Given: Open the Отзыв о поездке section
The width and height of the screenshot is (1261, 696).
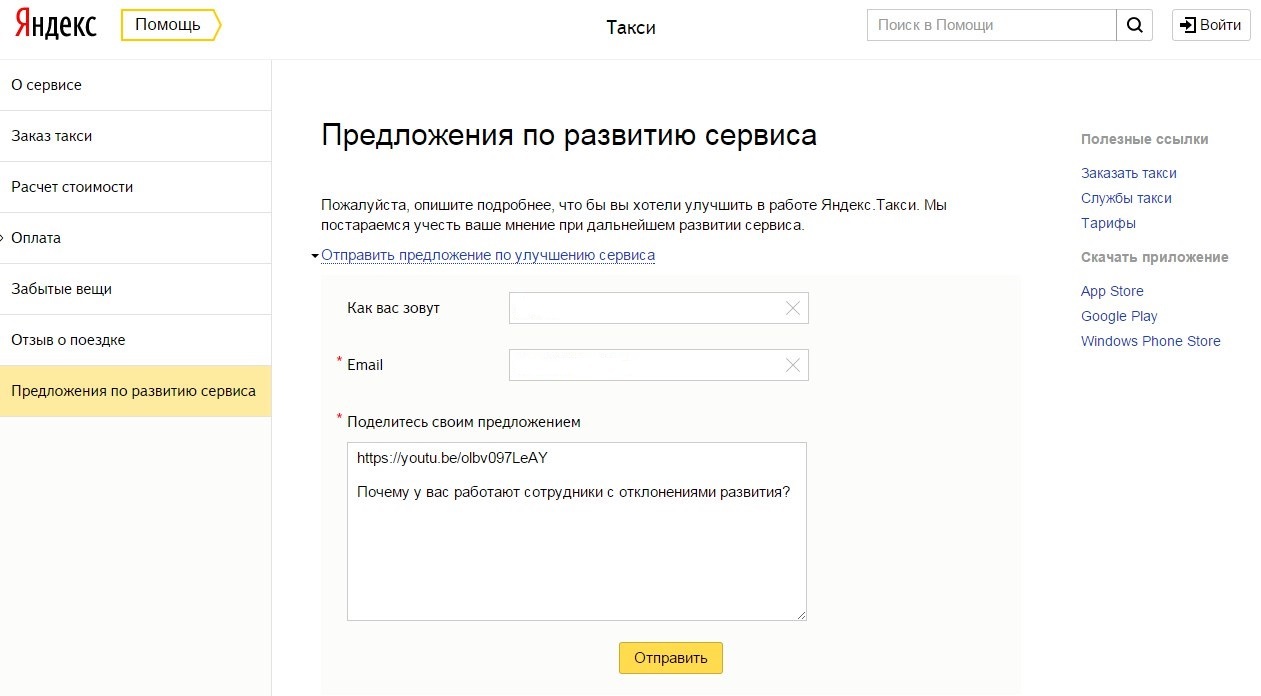Looking at the screenshot, I should coord(135,340).
